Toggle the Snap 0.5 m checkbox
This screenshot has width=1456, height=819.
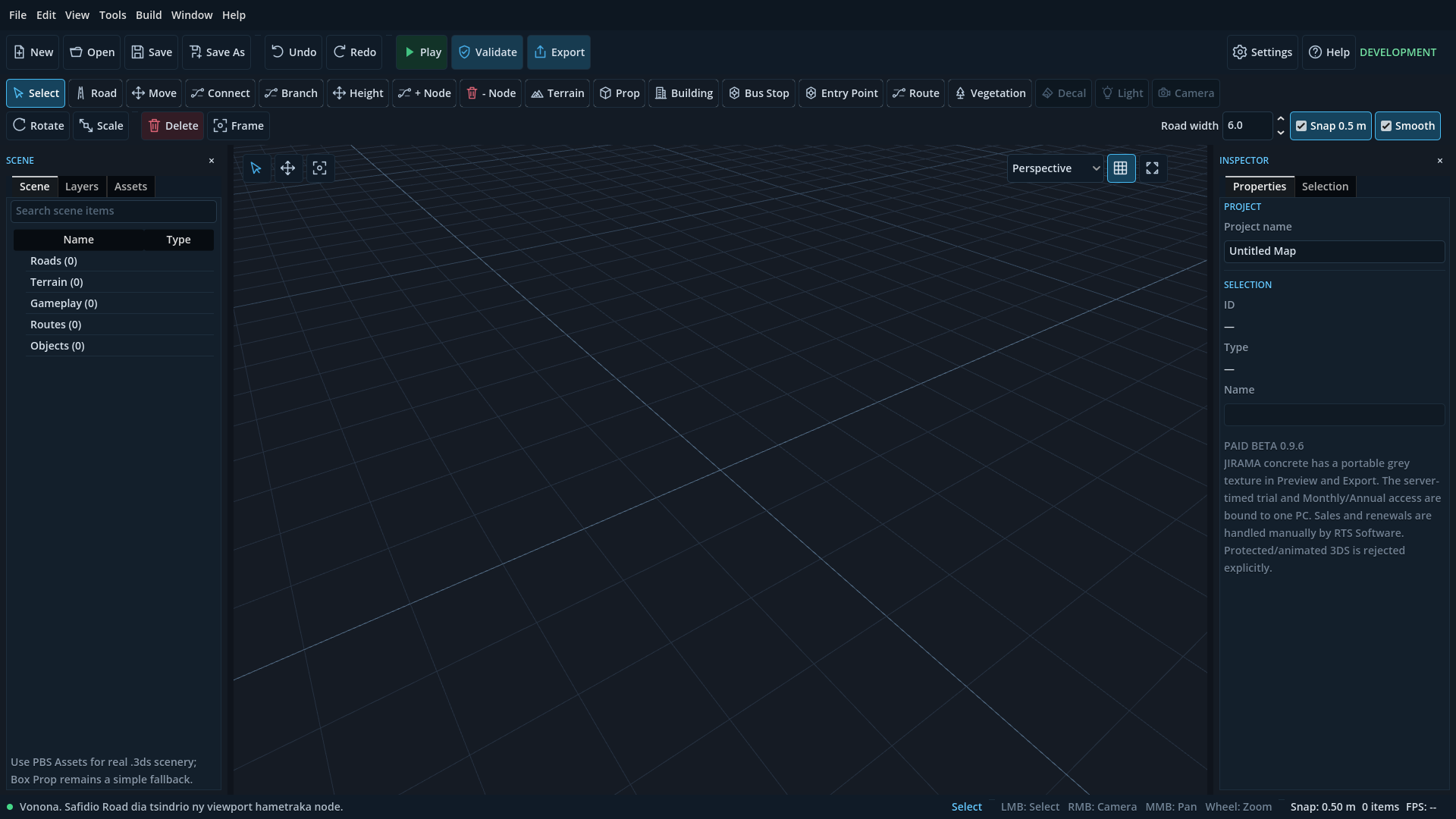pyautogui.click(x=1330, y=126)
